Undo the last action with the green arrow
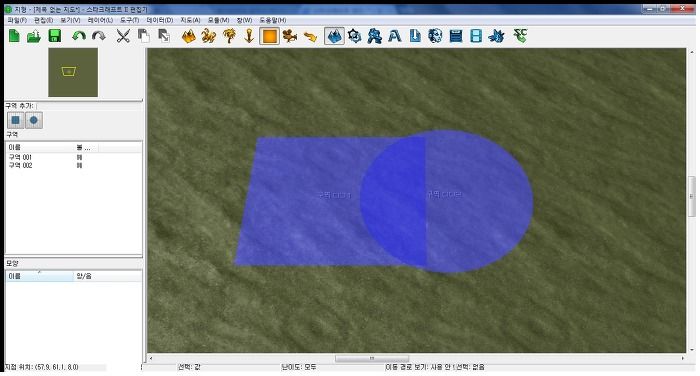This screenshot has height=376, width=700. (79, 36)
